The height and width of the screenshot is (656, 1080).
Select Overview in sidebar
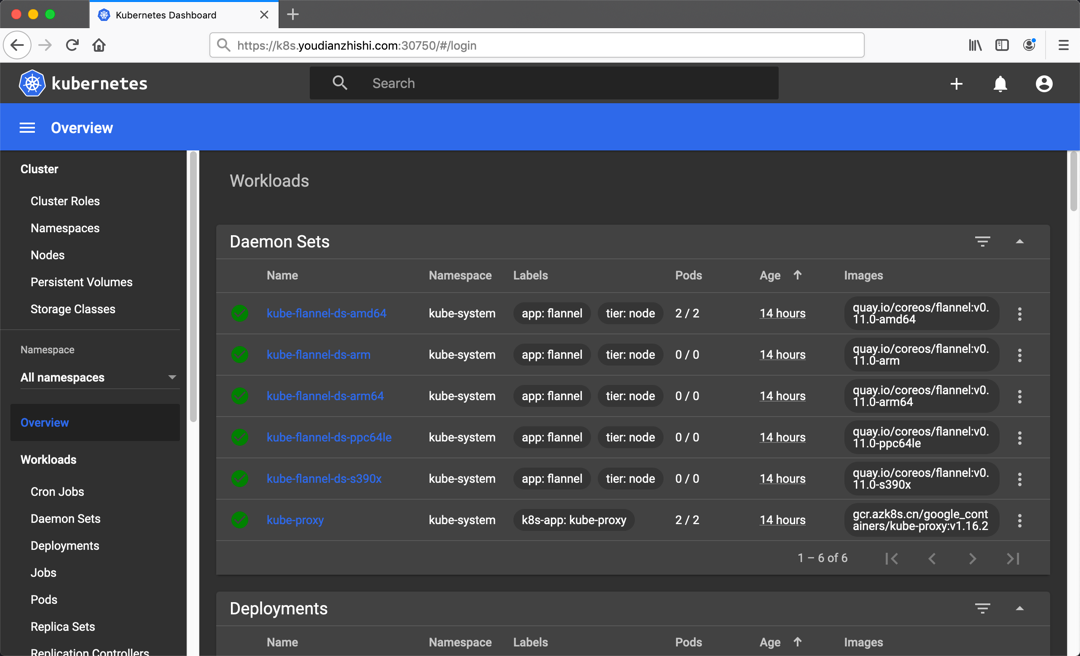coord(95,422)
